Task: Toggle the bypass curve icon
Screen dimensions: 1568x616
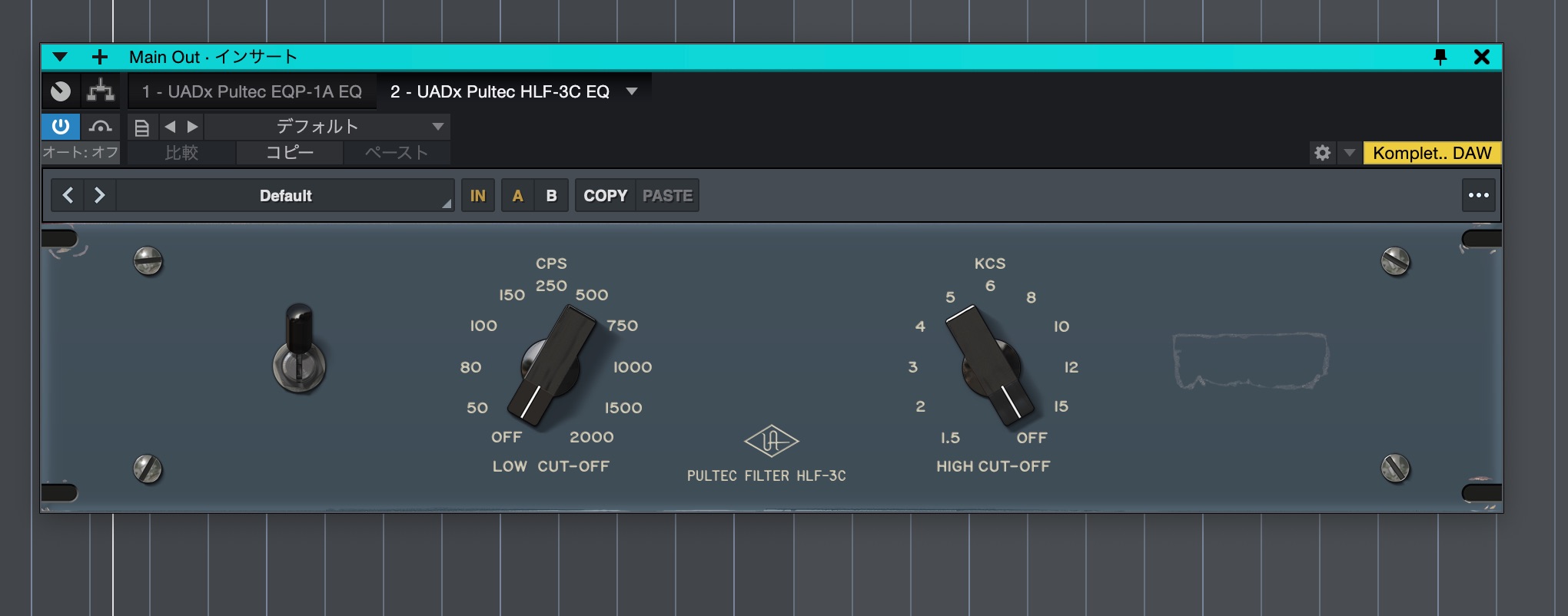Action: click(x=100, y=126)
